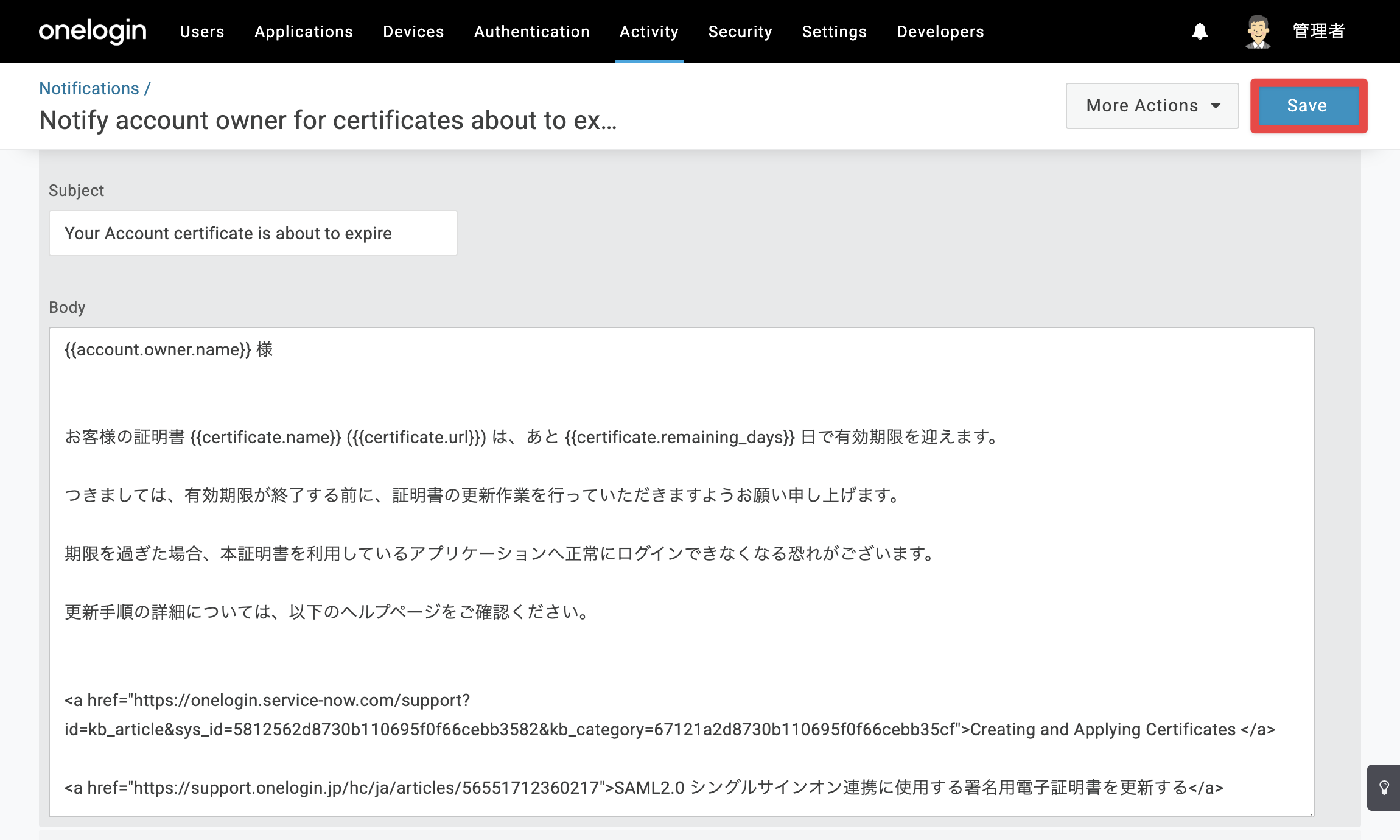Expand the More Actions dropdown
Screen dimensions: 1400x840
coord(1152,106)
